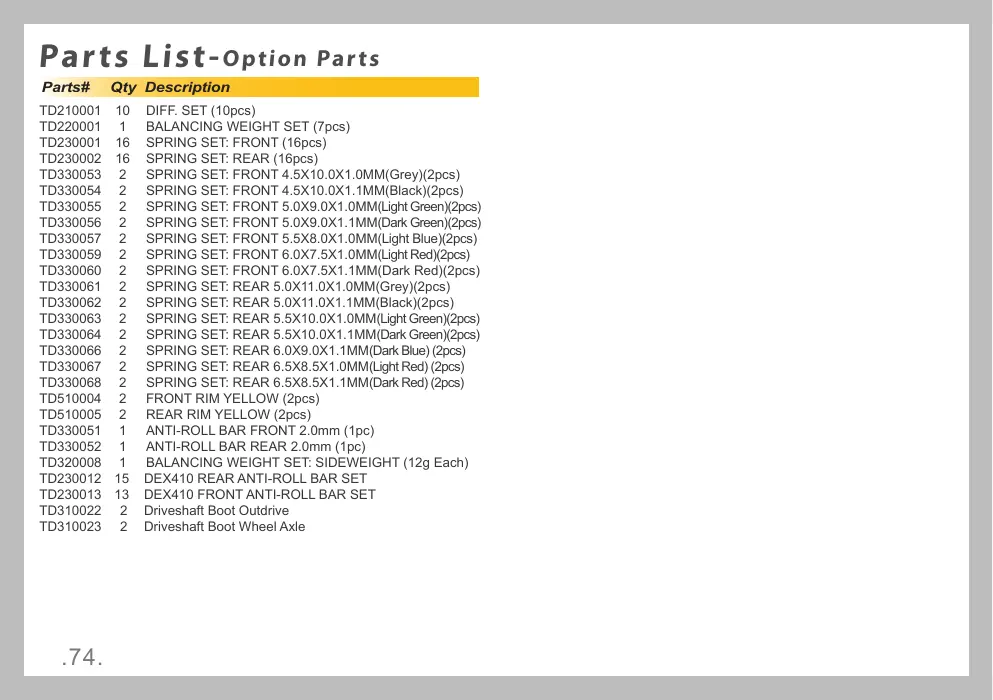Select the front Light Green spring description

point(313,207)
